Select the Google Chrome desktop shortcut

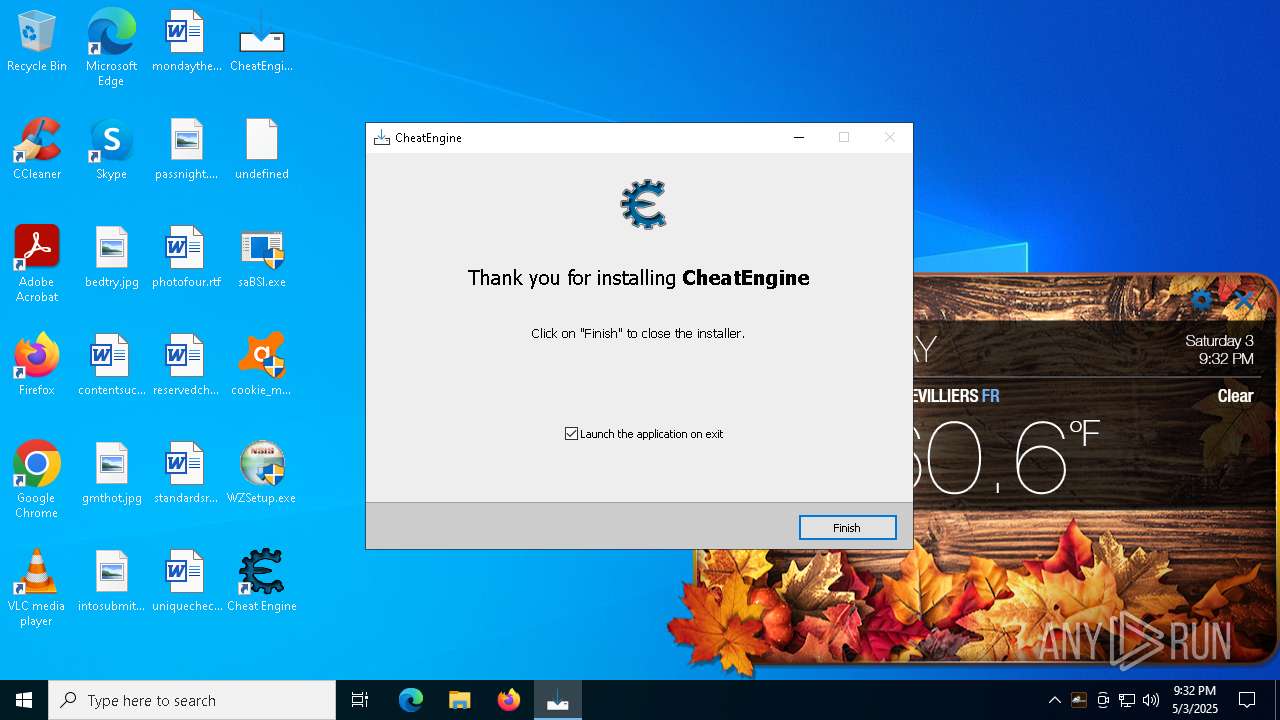[37, 480]
